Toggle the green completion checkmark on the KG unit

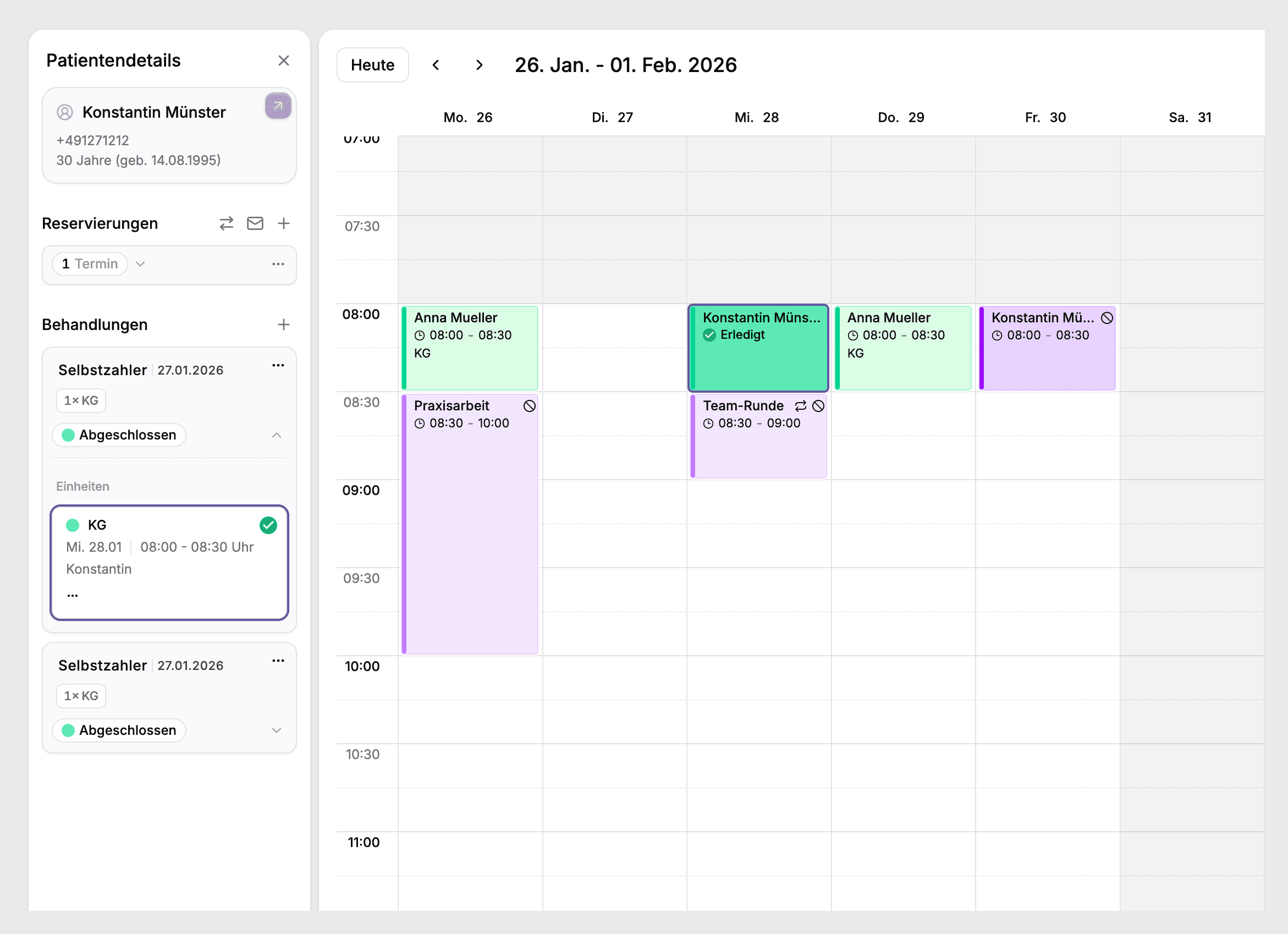268,525
